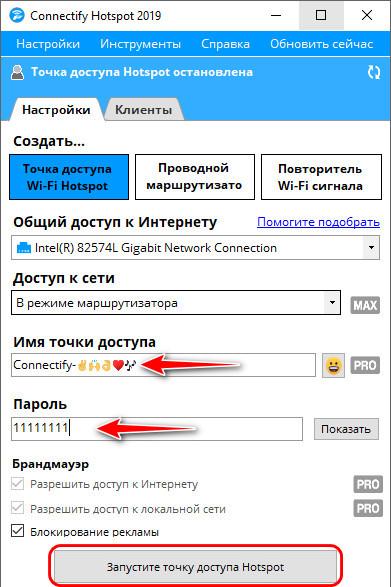Click the Общий доступ к Интернету heading

tap(115, 222)
